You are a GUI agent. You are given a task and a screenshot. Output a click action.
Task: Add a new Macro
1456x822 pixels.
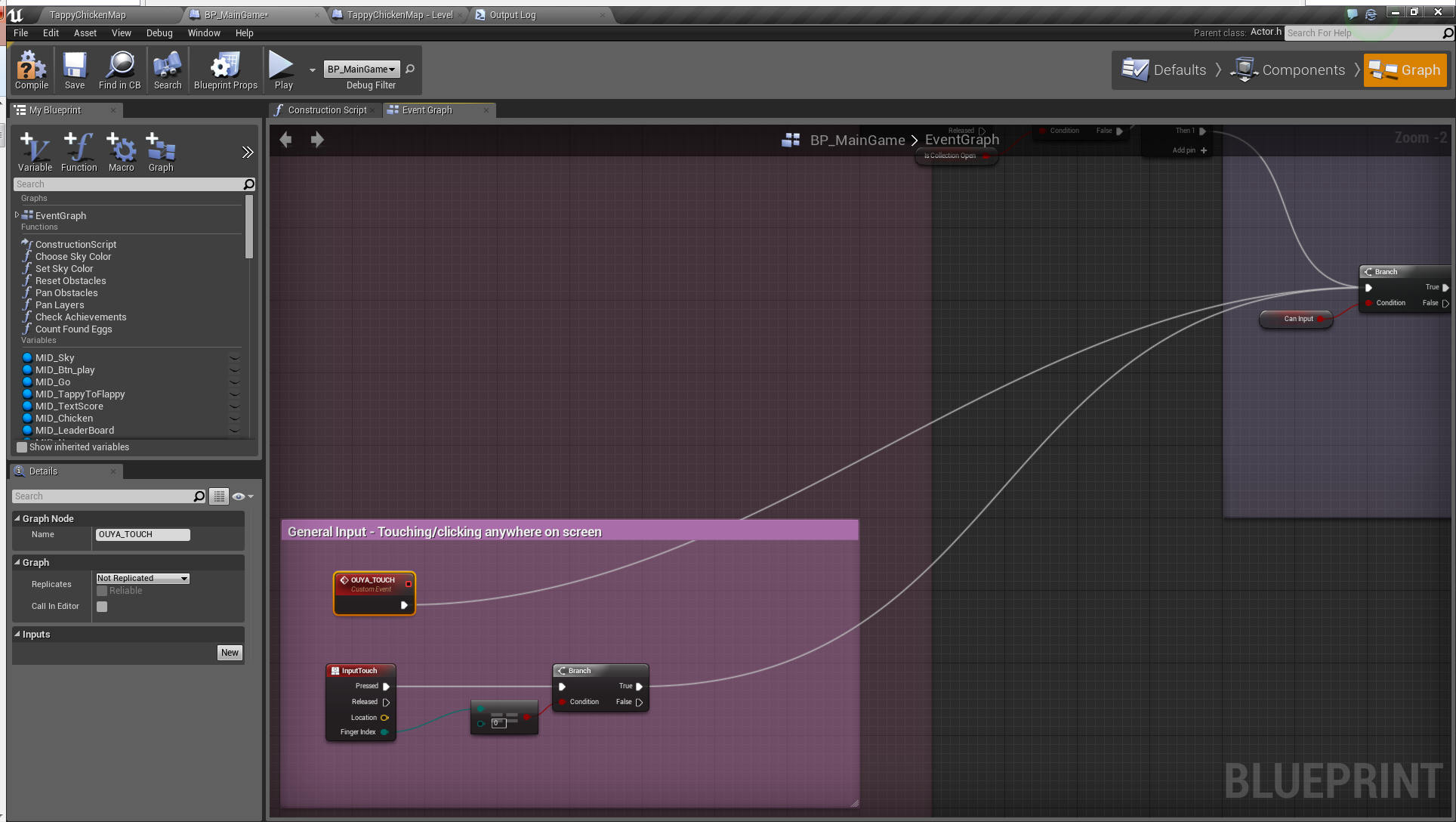tap(121, 150)
